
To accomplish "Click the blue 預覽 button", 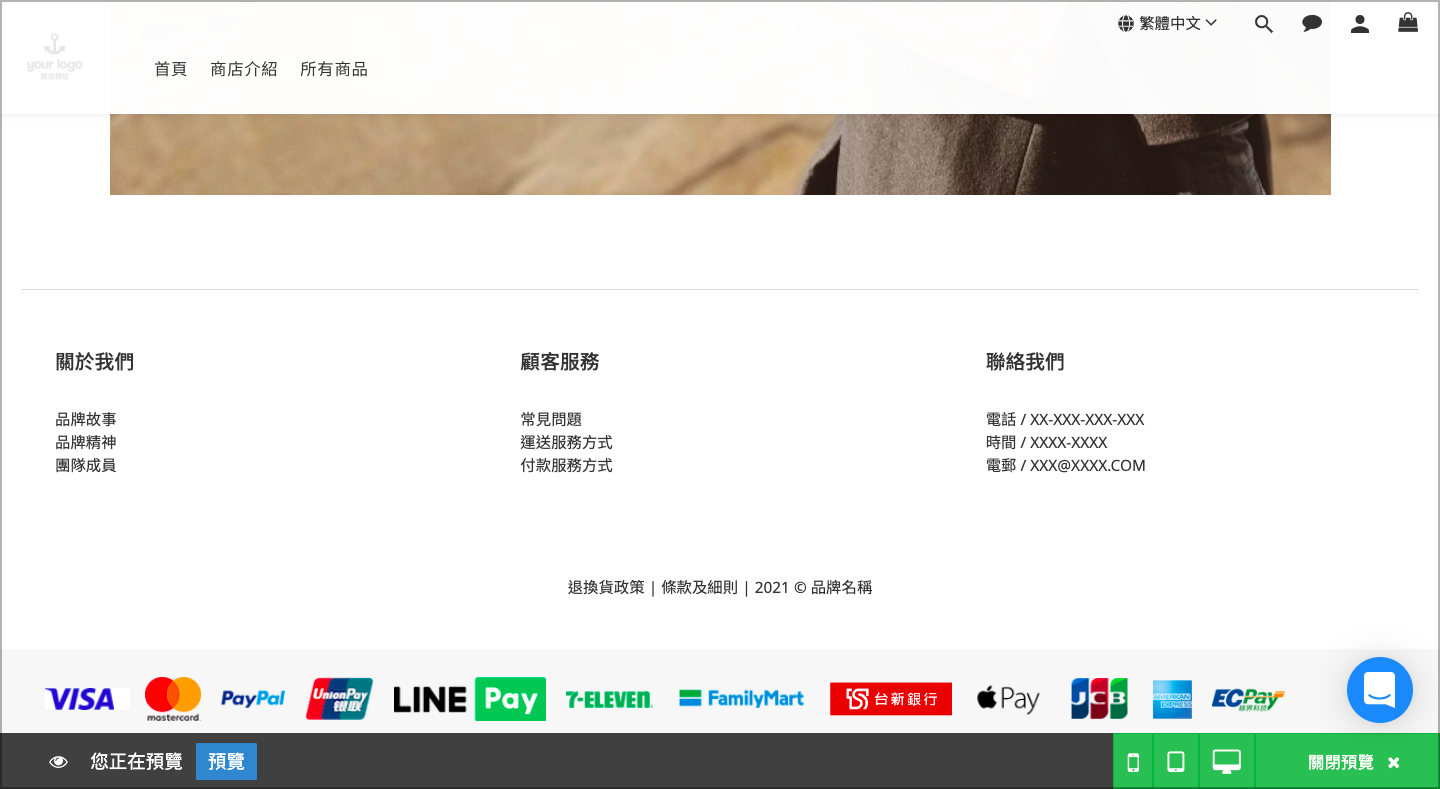I will (226, 762).
